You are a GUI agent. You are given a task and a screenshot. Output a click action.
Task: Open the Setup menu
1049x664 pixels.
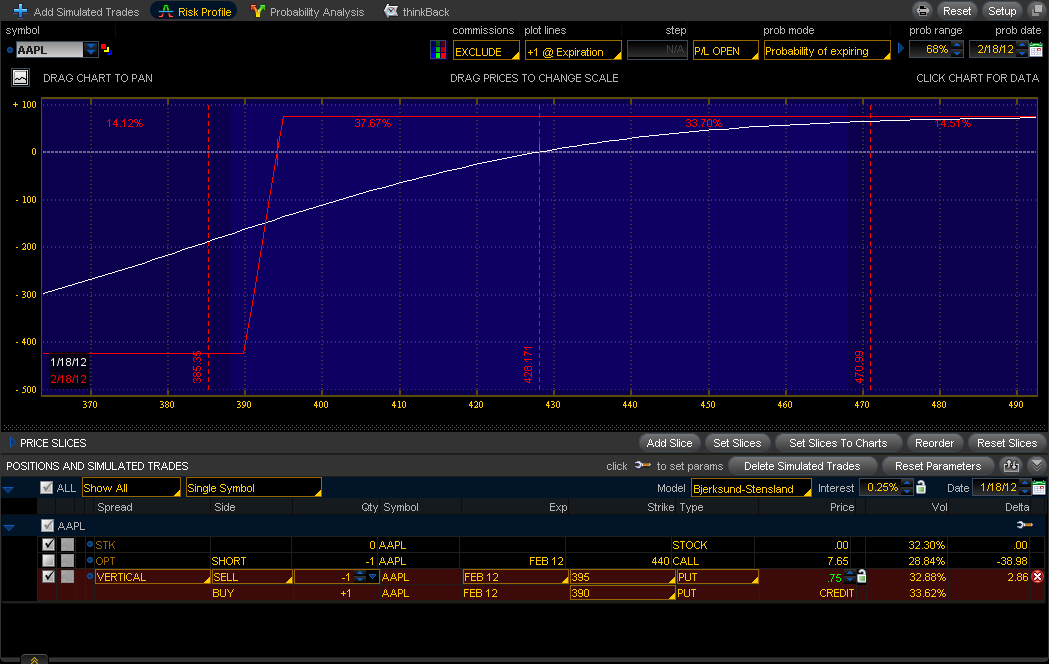1002,11
